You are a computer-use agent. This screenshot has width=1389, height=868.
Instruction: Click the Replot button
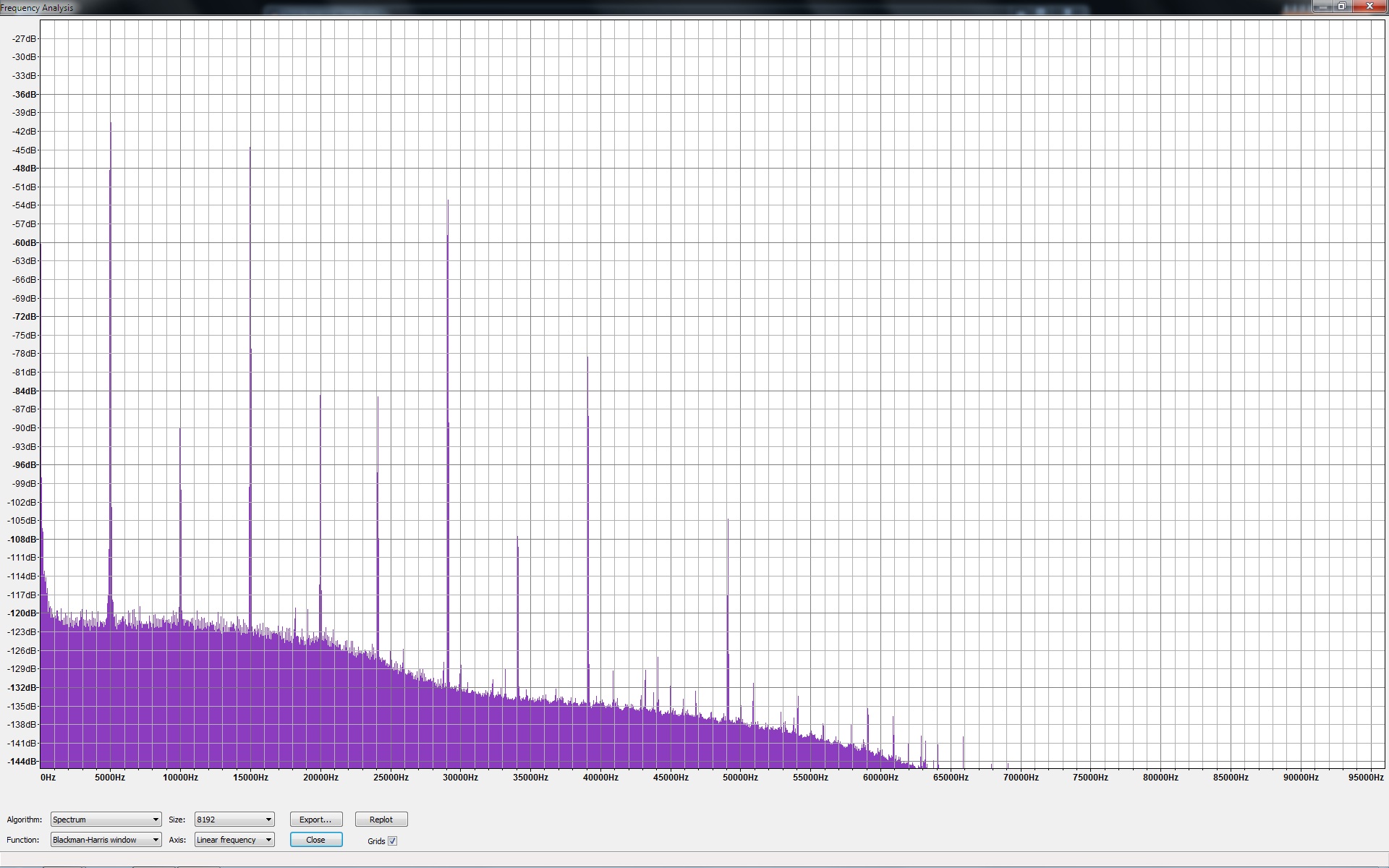click(x=381, y=820)
